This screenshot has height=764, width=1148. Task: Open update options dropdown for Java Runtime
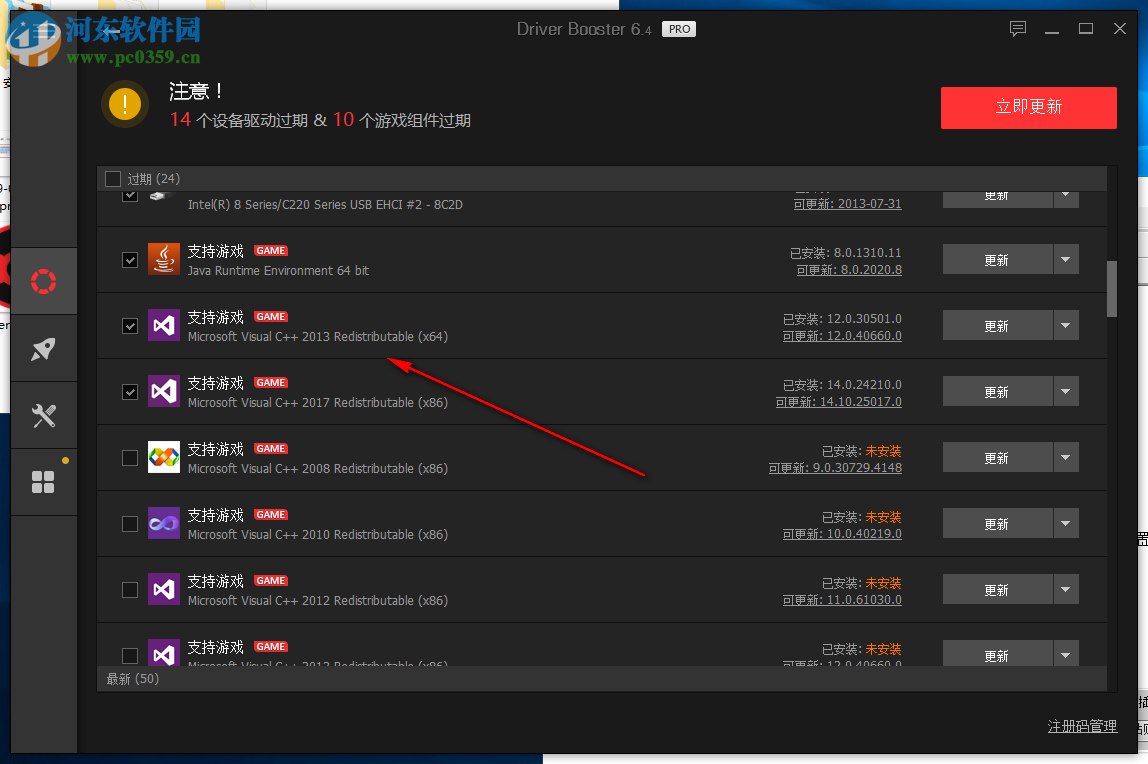1065,258
